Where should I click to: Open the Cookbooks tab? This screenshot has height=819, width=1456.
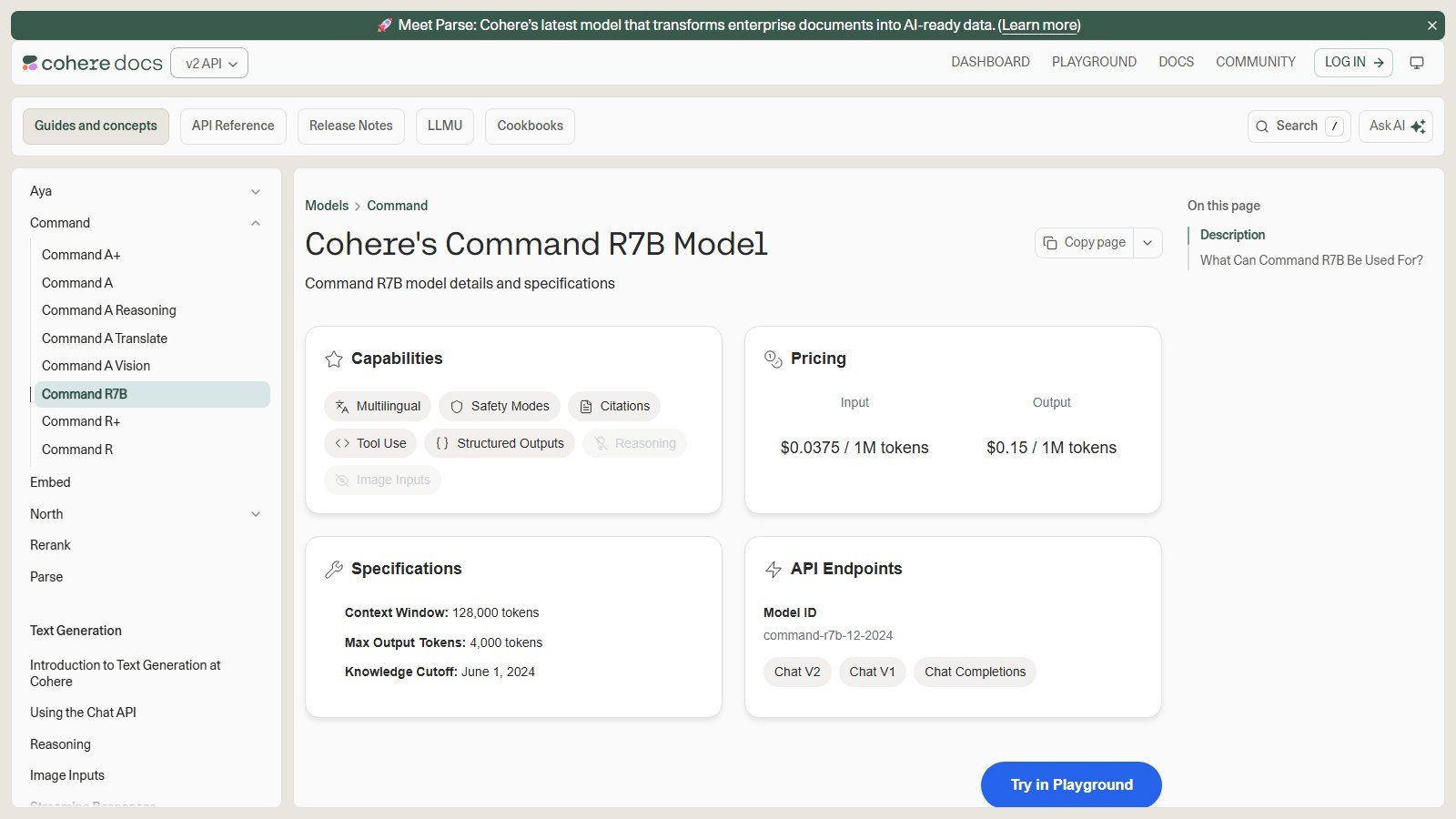point(530,126)
